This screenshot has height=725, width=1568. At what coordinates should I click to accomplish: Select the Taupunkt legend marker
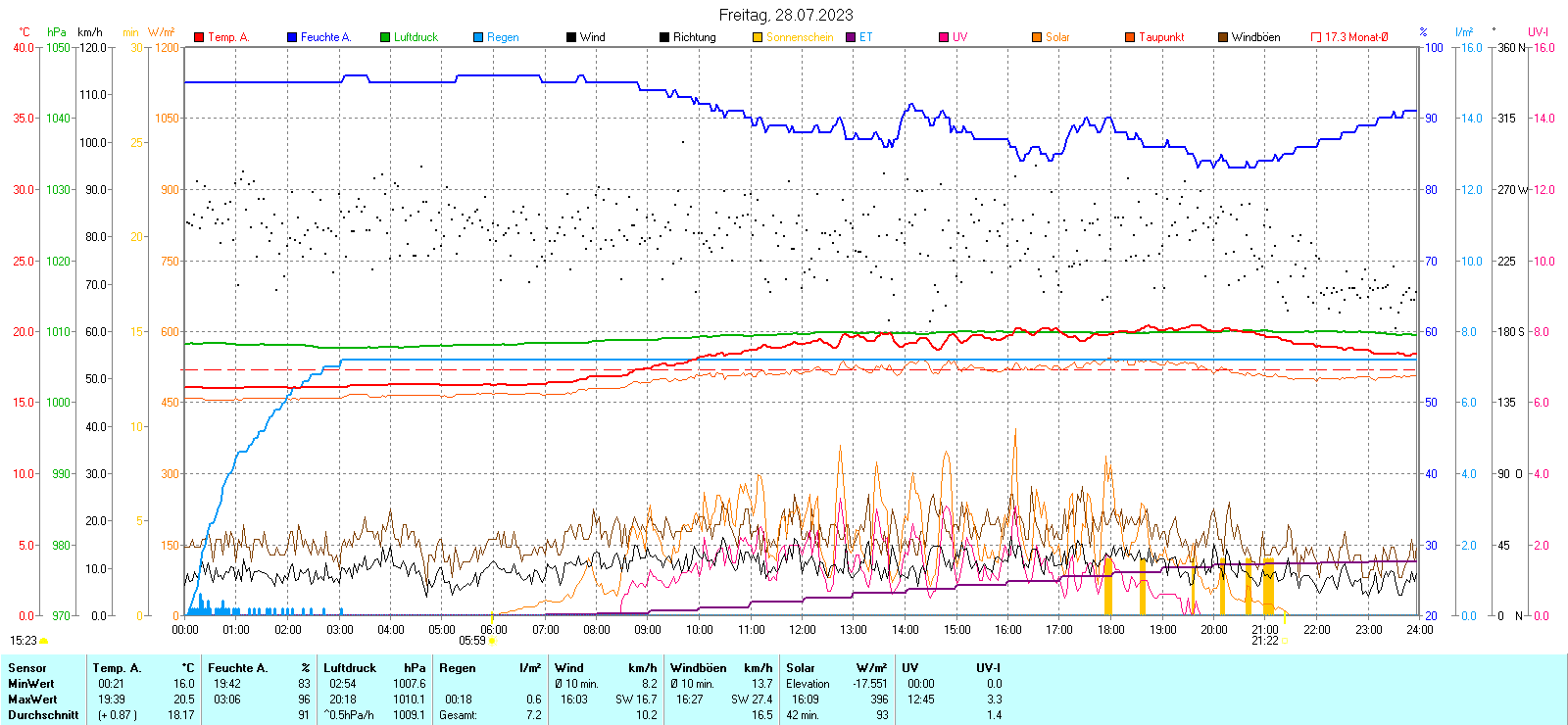pos(1130,37)
